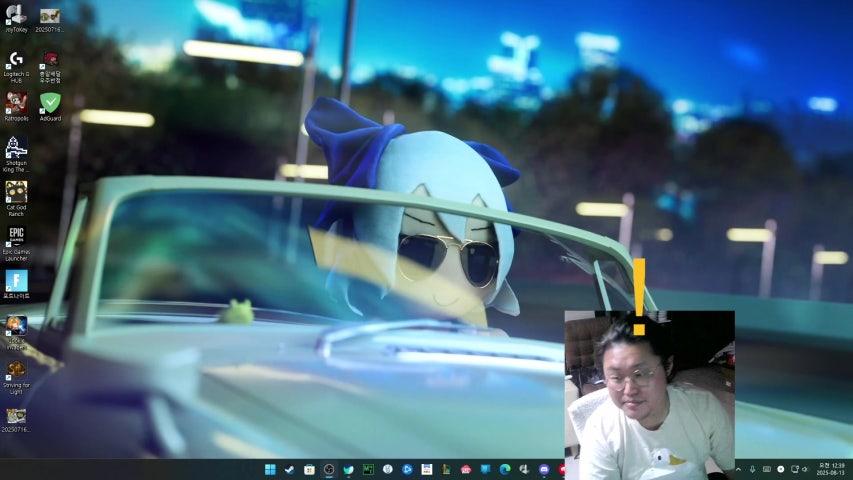Open the AdGuard shortcut

click(x=50, y=106)
